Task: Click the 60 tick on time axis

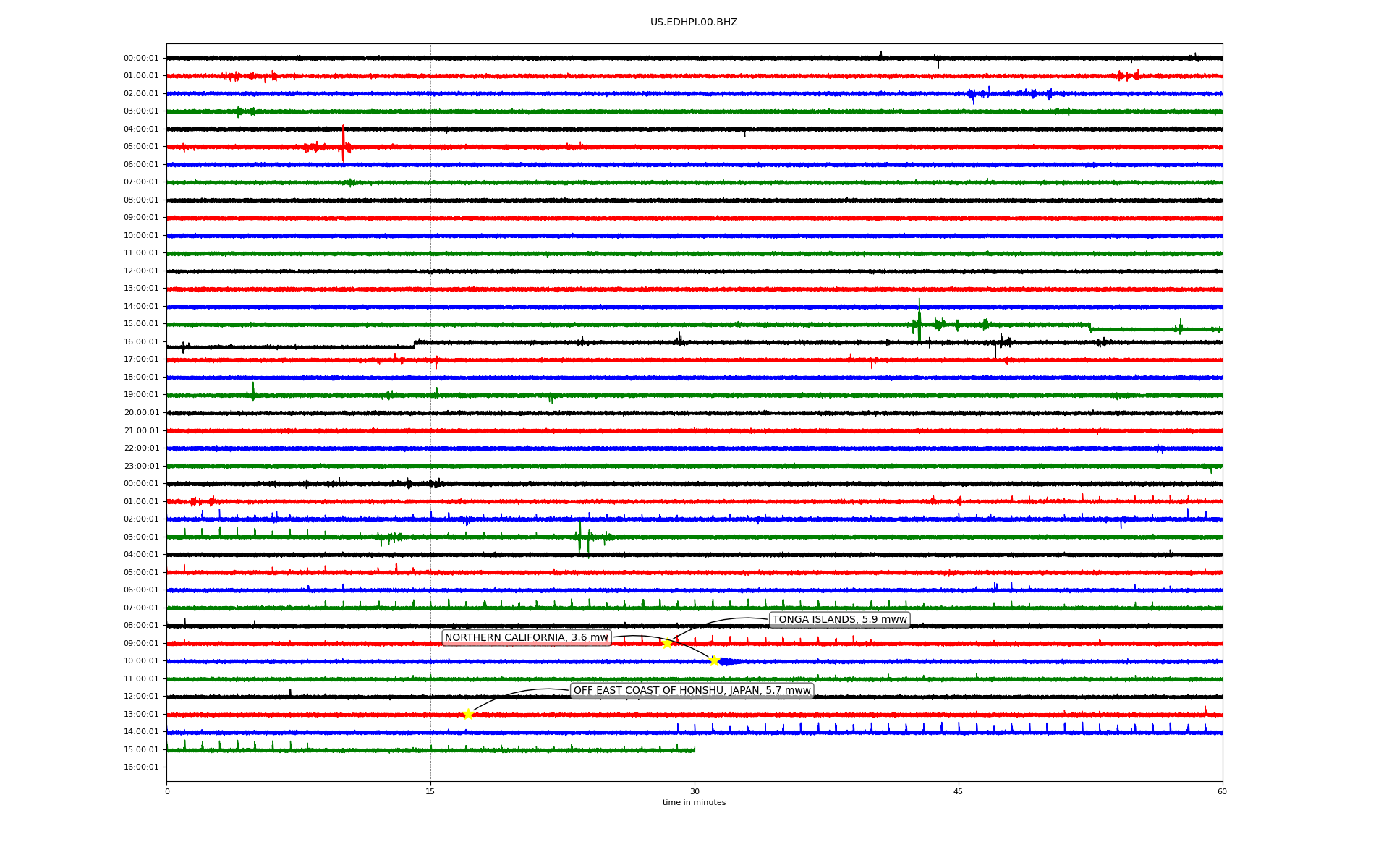Action: [x=1222, y=791]
